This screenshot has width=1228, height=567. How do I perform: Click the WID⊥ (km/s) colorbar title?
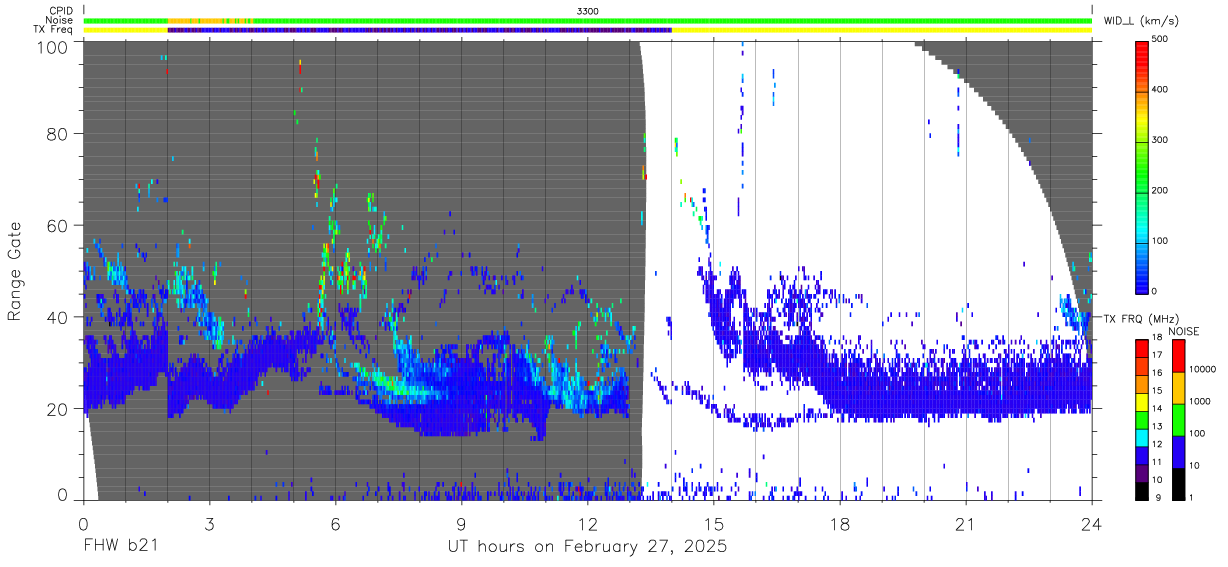[x=1143, y=21]
